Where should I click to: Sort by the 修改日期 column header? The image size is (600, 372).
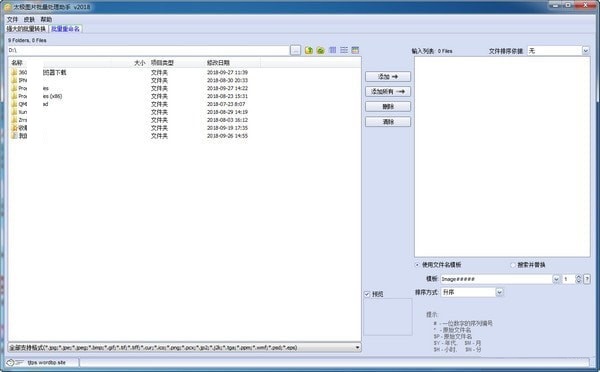pyautogui.click(x=218, y=63)
